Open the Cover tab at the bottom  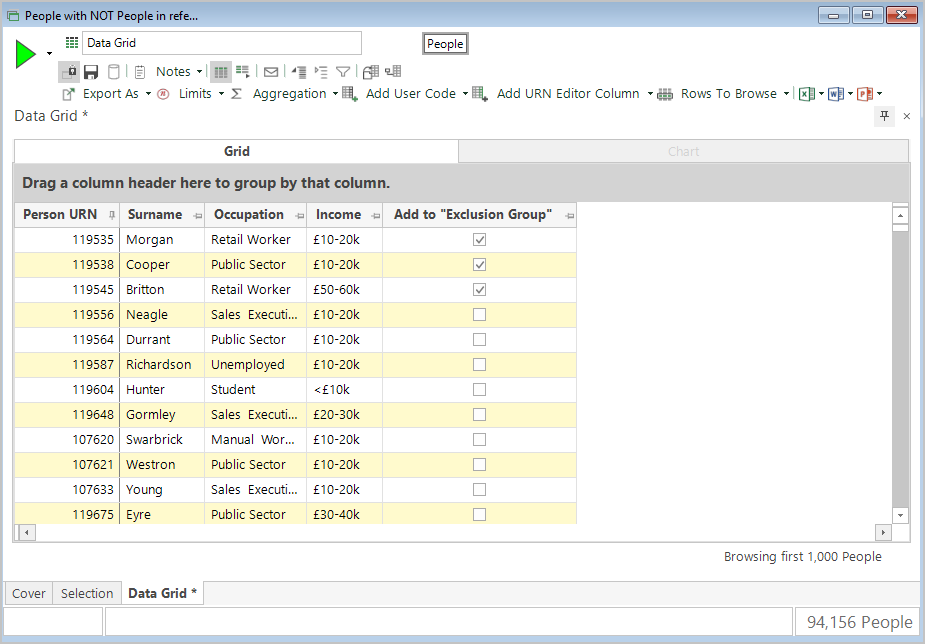(29, 593)
